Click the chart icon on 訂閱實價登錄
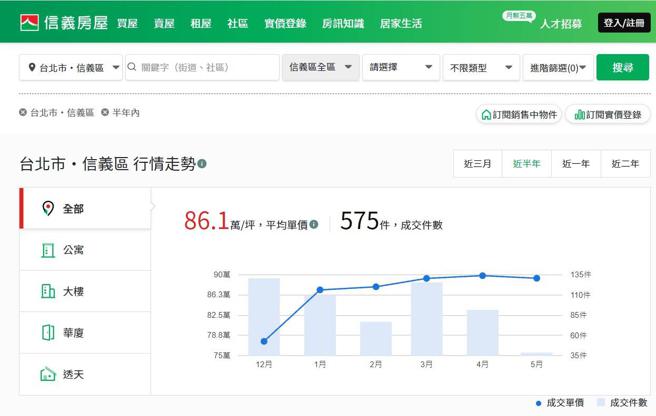The width and height of the screenshot is (656, 416). (x=579, y=114)
